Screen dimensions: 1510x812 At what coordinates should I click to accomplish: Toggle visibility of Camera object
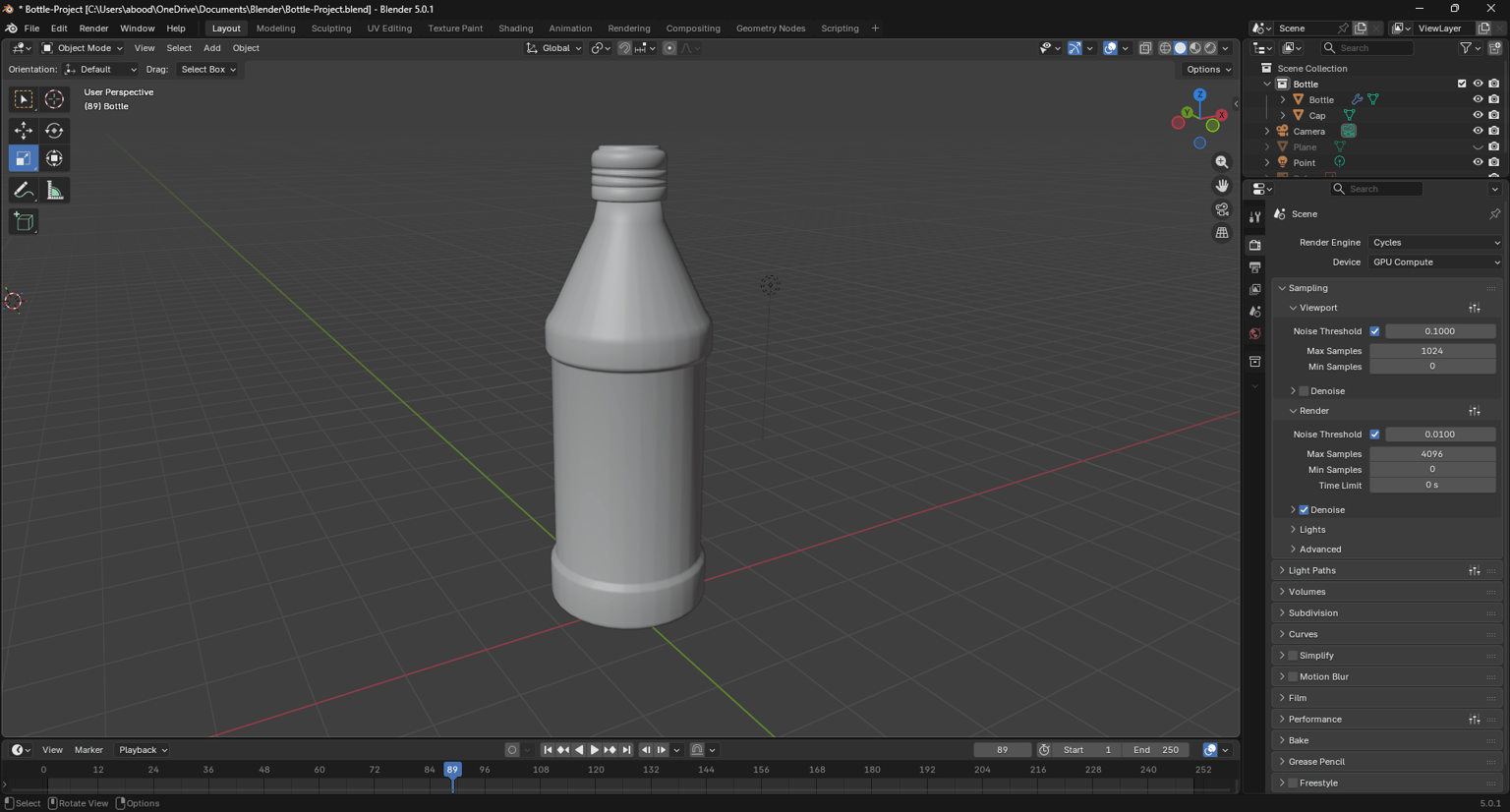point(1478,131)
